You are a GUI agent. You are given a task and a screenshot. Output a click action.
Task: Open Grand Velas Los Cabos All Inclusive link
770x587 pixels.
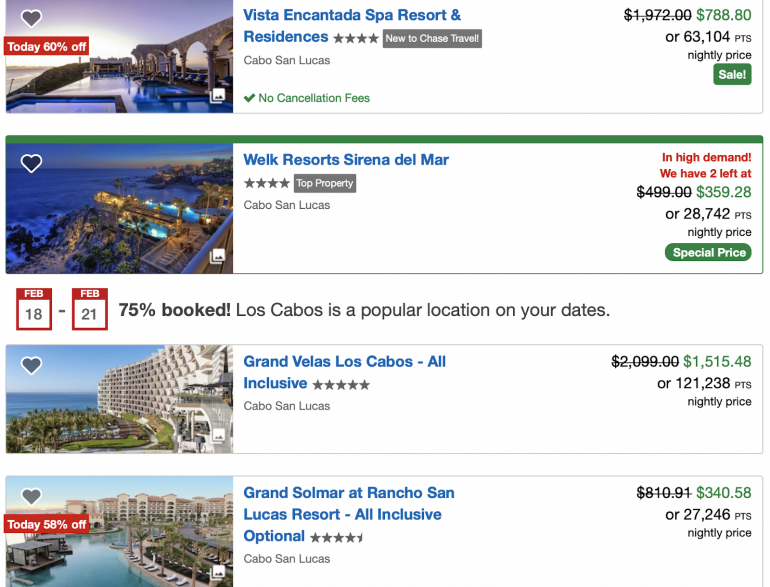point(344,372)
